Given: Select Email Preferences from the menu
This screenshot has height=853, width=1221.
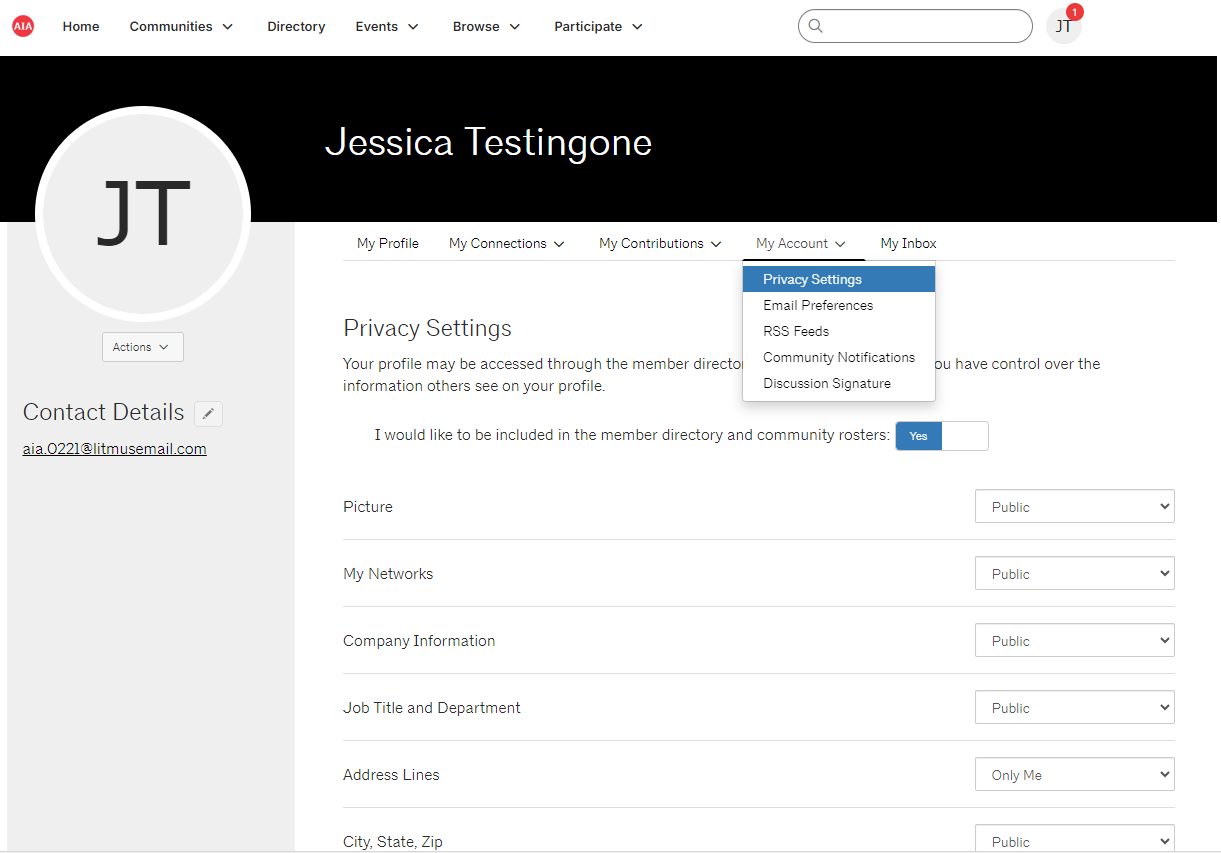Looking at the screenshot, I should [817, 305].
